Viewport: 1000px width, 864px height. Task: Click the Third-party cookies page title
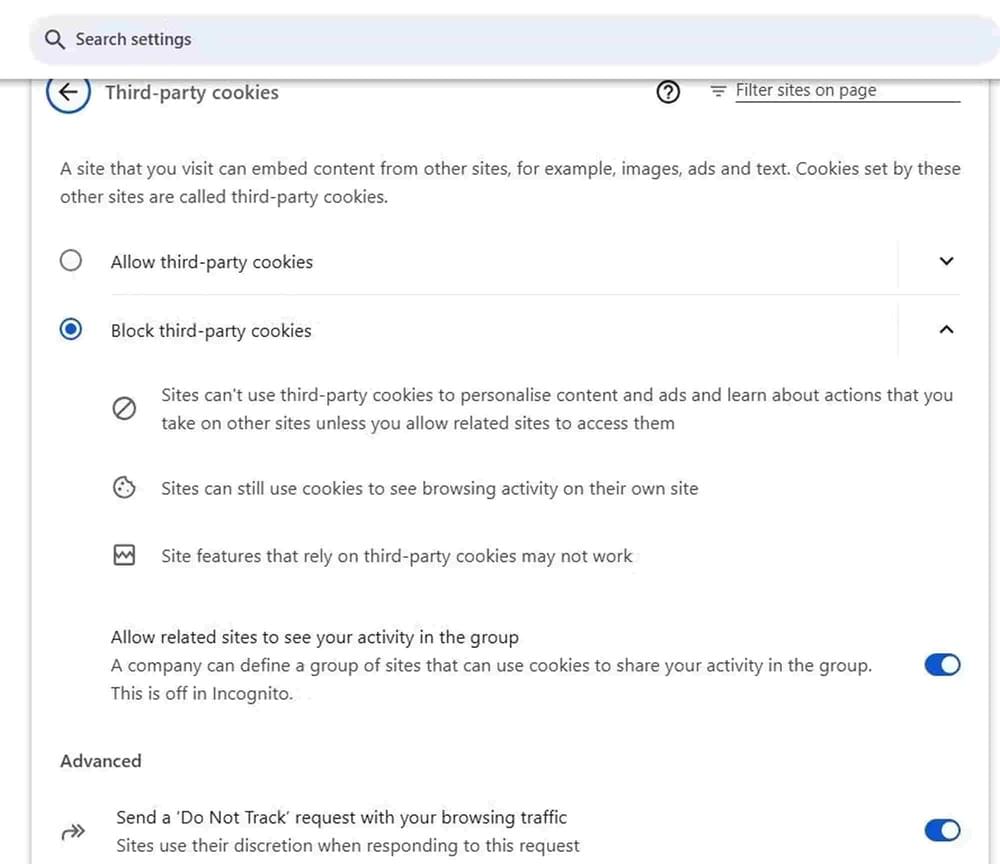coord(192,93)
